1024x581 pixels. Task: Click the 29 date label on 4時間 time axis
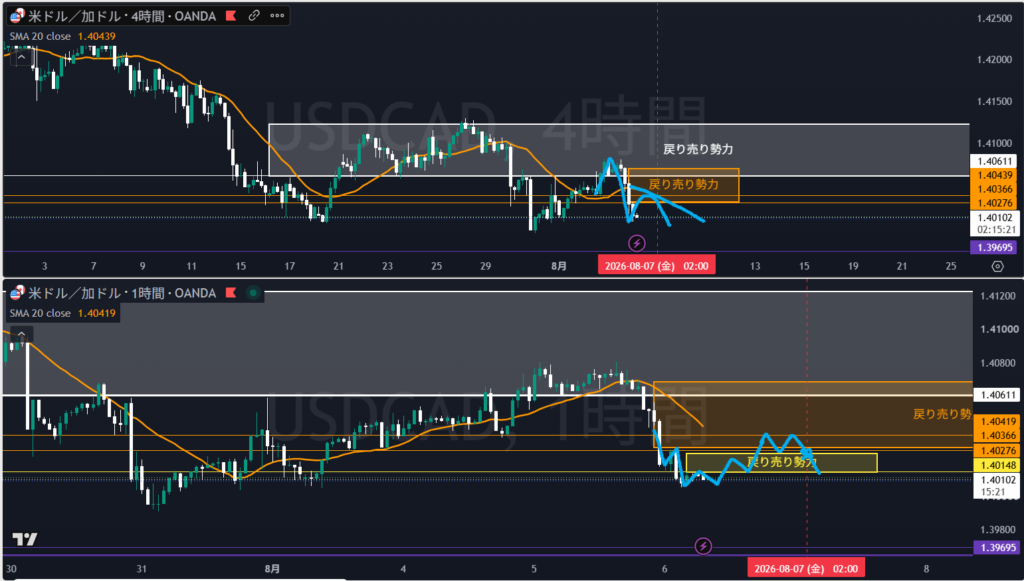coord(485,266)
